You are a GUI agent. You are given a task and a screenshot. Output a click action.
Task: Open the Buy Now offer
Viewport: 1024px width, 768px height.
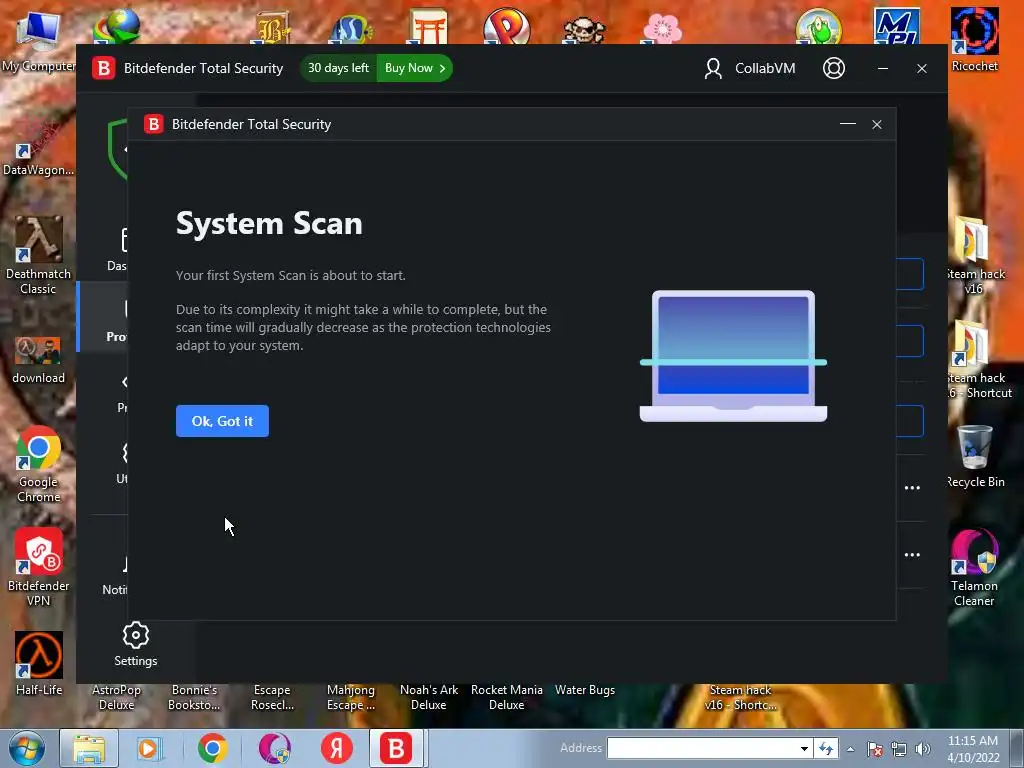415,68
